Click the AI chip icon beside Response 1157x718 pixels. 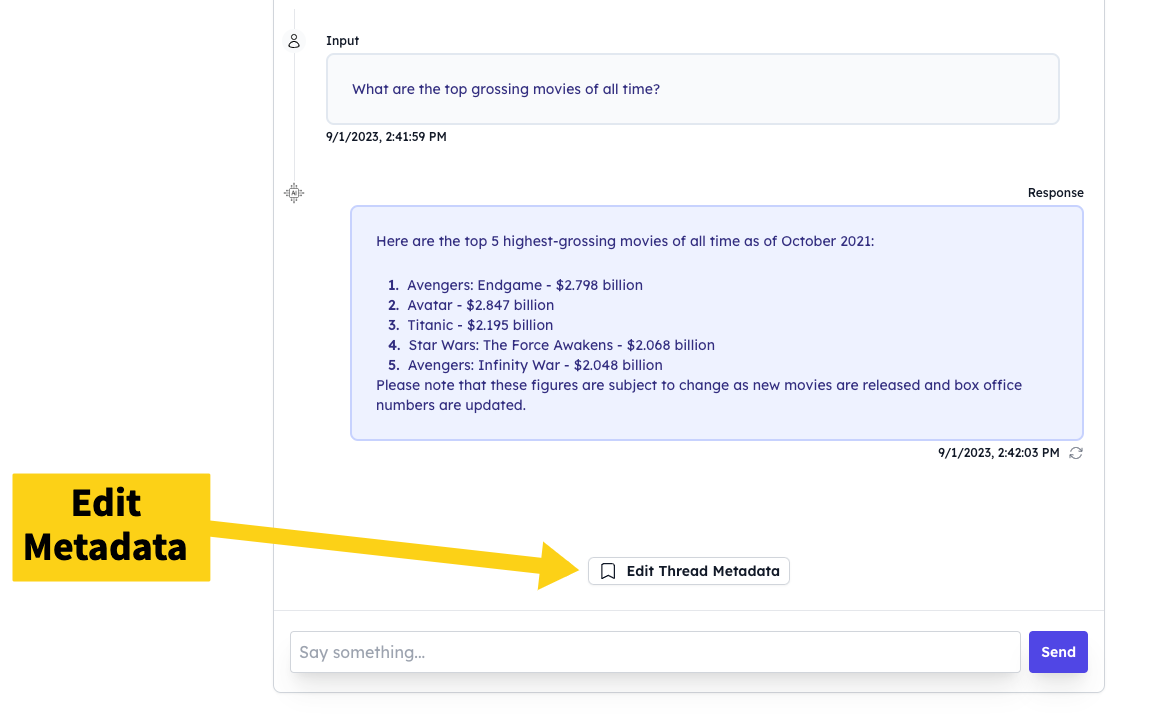click(x=294, y=193)
